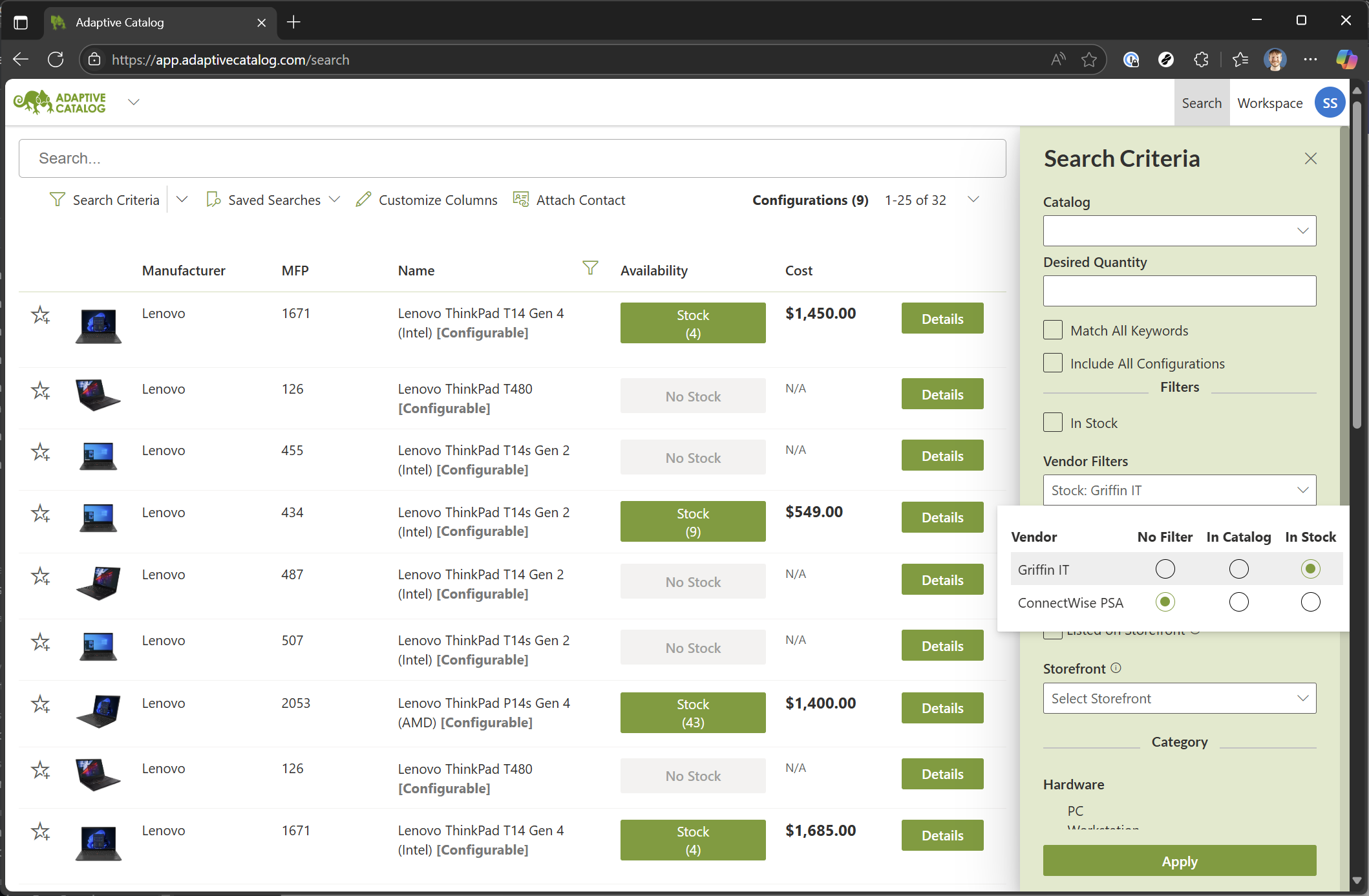Open a new browser tab
The image size is (1369, 896).
[293, 22]
